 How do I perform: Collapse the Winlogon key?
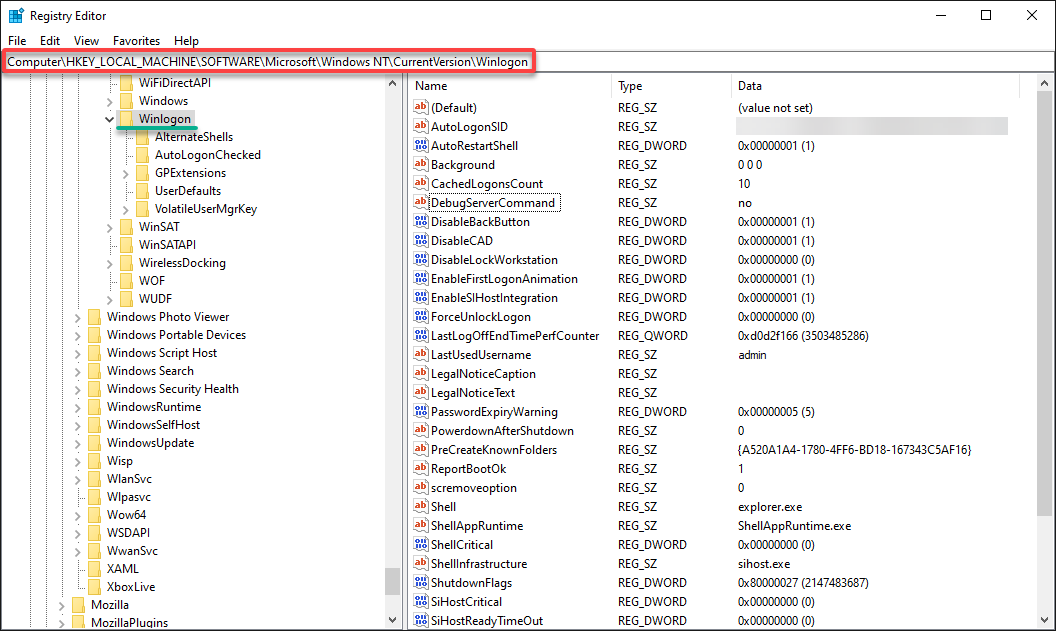(110, 119)
